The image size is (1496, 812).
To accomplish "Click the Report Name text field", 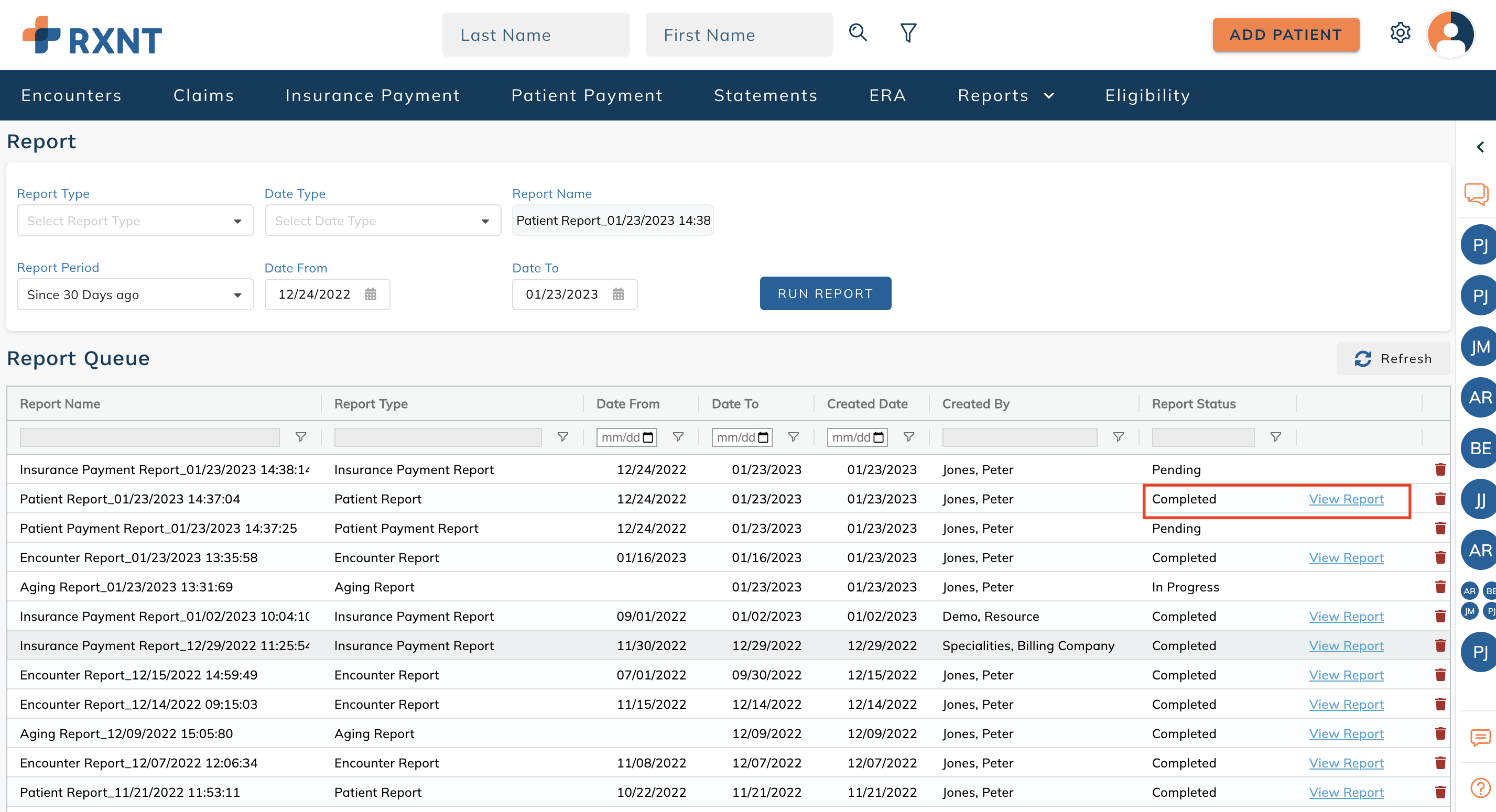I will click(x=613, y=221).
